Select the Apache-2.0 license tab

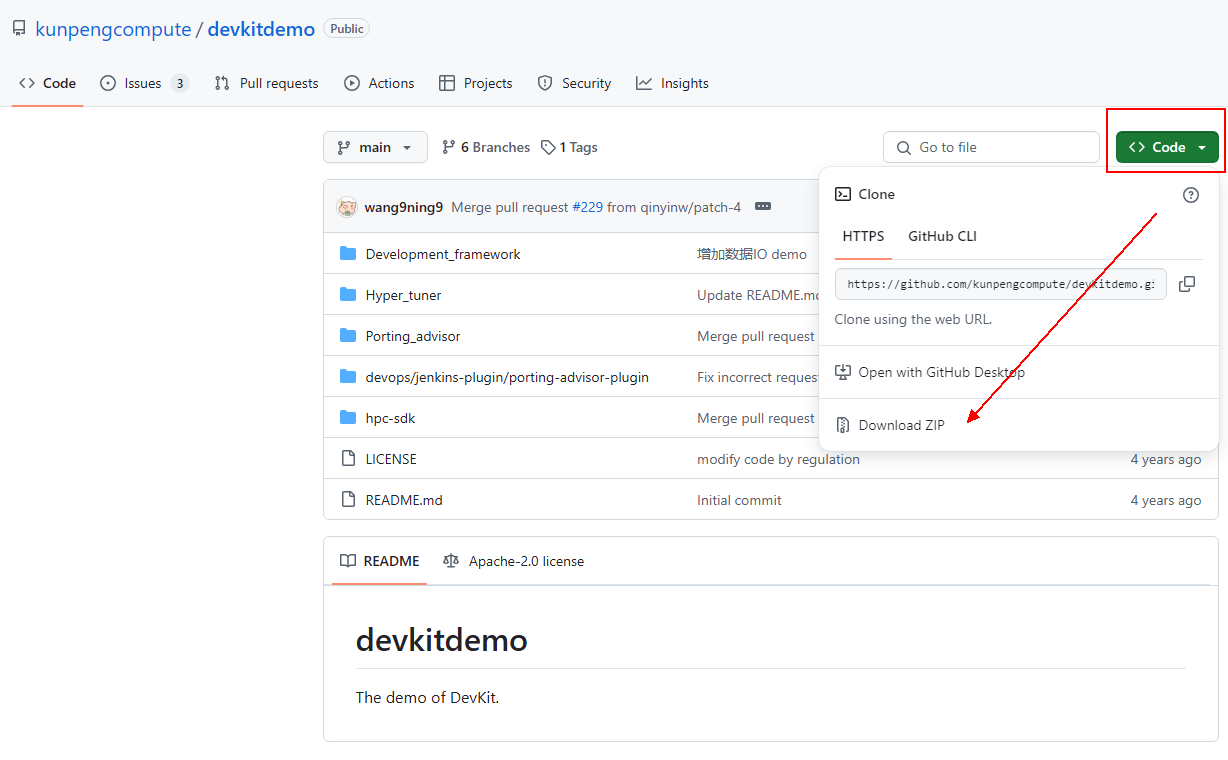(513, 561)
